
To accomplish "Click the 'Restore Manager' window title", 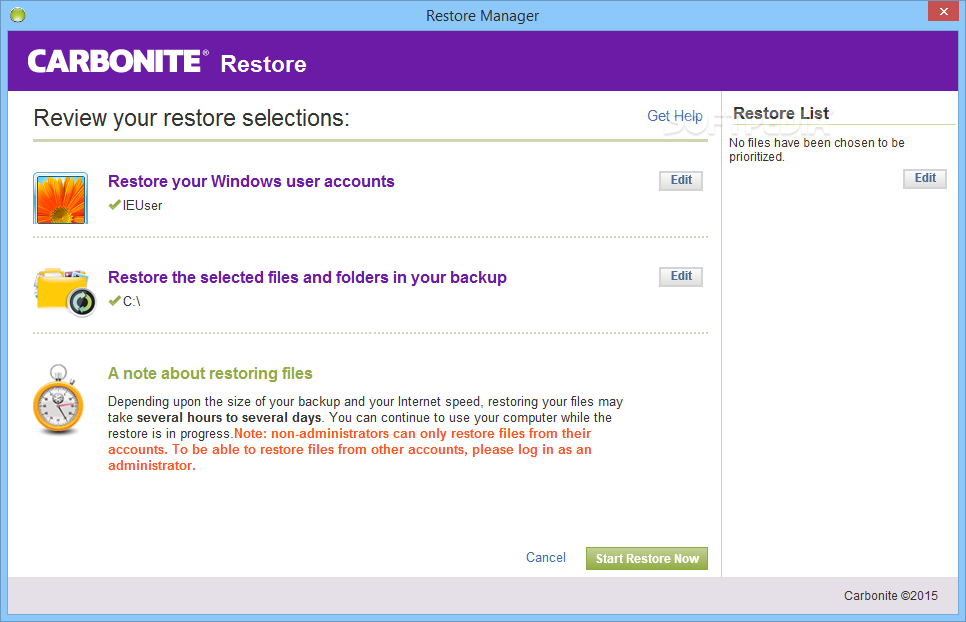I will tap(482, 16).
